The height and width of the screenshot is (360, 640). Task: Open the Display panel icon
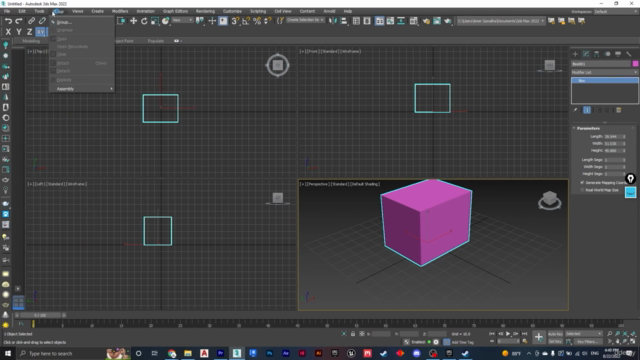click(x=618, y=54)
